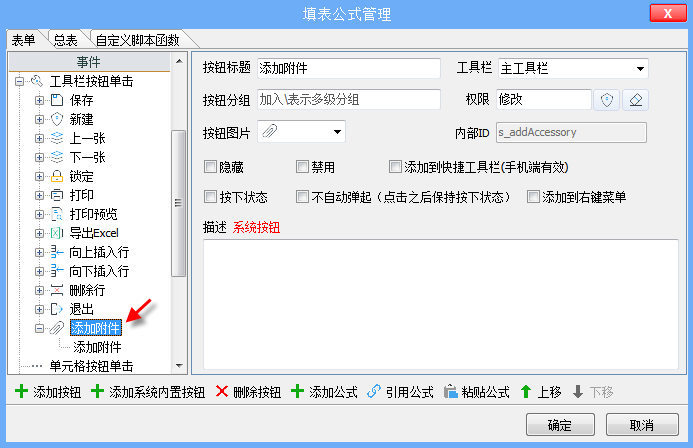Toggle the 按下状态 checkbox
The image size is (693, 448).
[x=210, y=197]
